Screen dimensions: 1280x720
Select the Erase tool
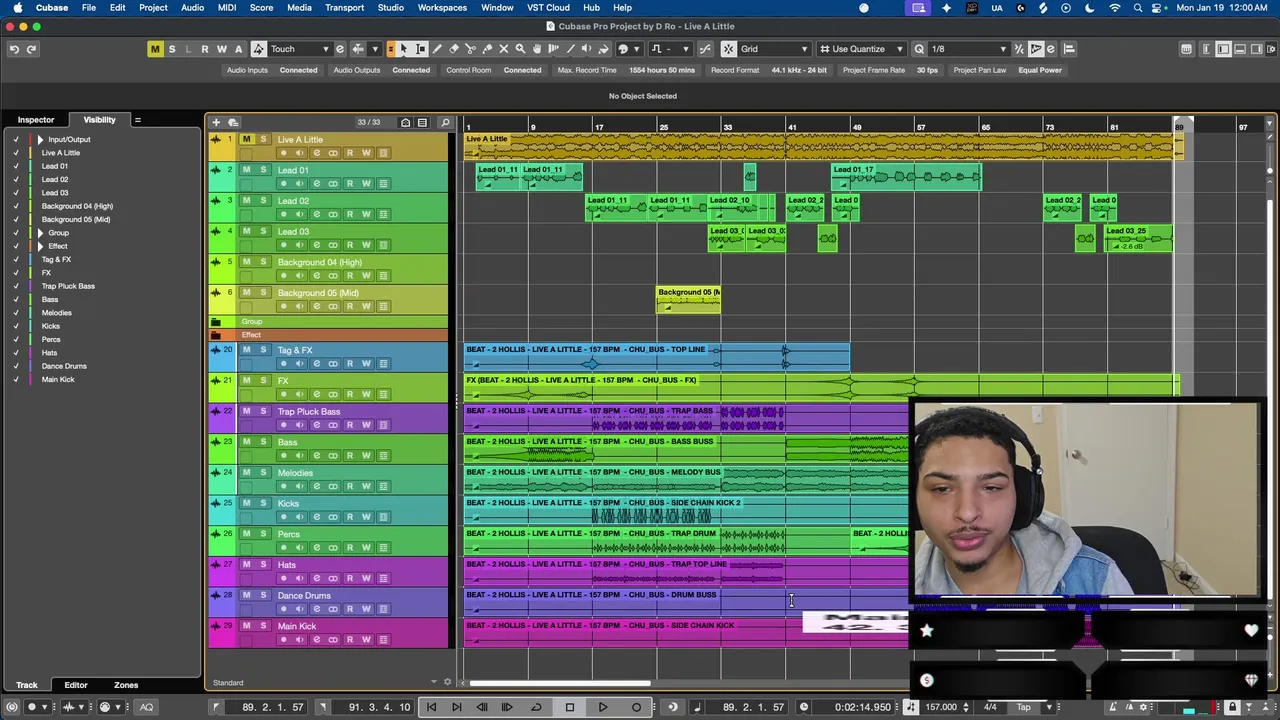pos(454,49)
